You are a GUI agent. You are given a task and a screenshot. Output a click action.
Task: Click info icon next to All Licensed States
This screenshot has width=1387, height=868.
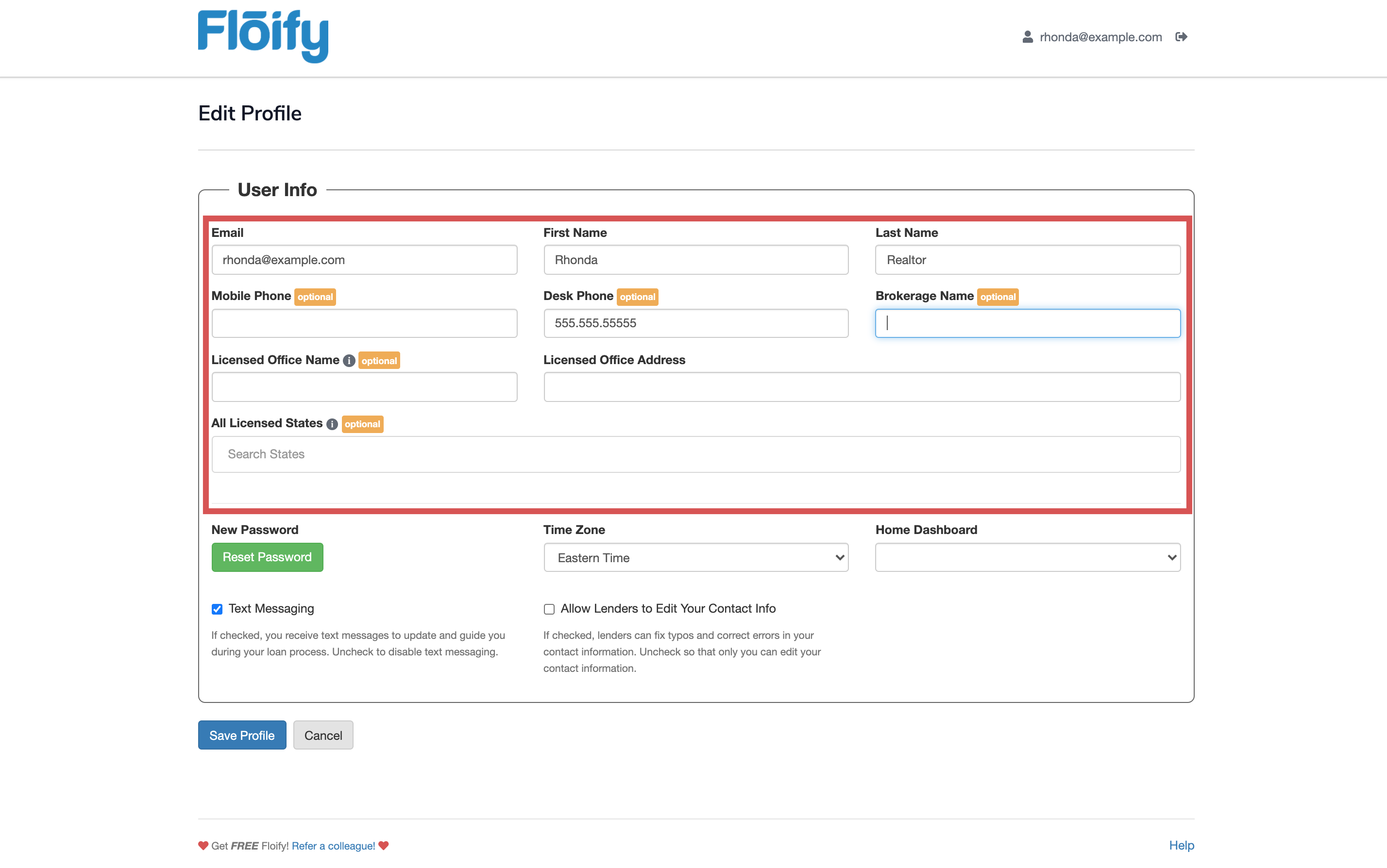(x=332, y=424)
